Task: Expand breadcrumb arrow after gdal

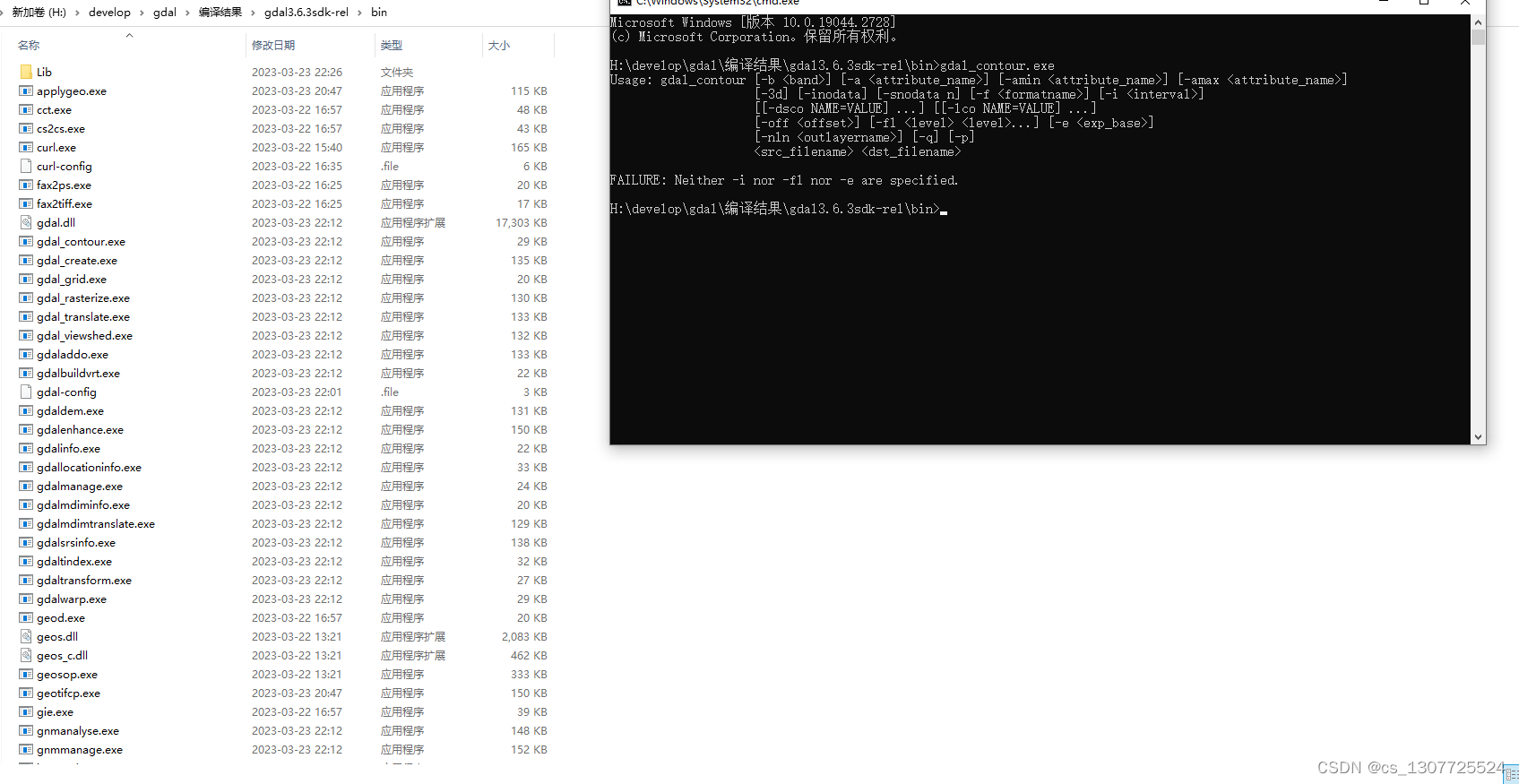Action: tap(187, 13)
